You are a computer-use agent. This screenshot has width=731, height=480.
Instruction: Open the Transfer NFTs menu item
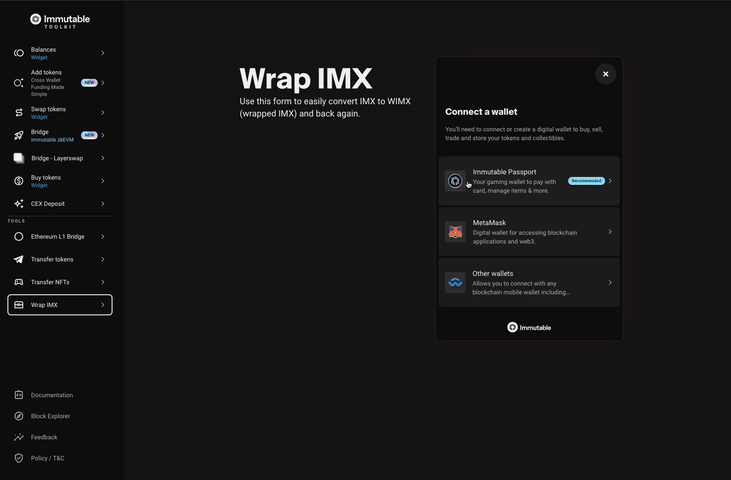(x=60, y=282)
